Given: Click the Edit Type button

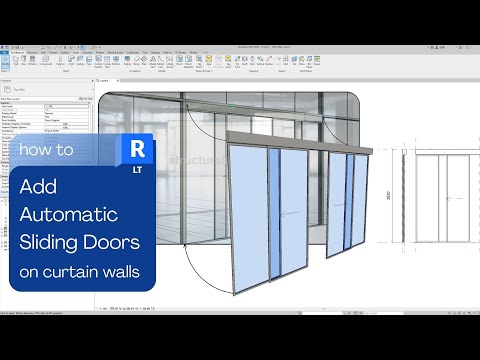Looking at the screenshot, I should (x=85, y=99).
